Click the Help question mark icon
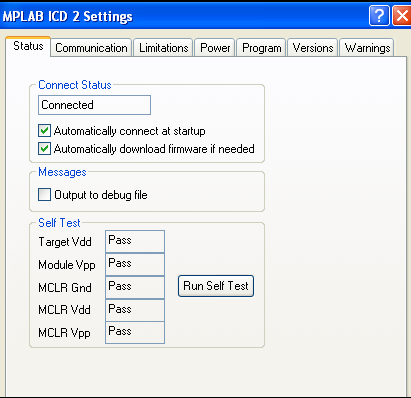The height and width of the screenshot is (398, 411). click(379, 16)
